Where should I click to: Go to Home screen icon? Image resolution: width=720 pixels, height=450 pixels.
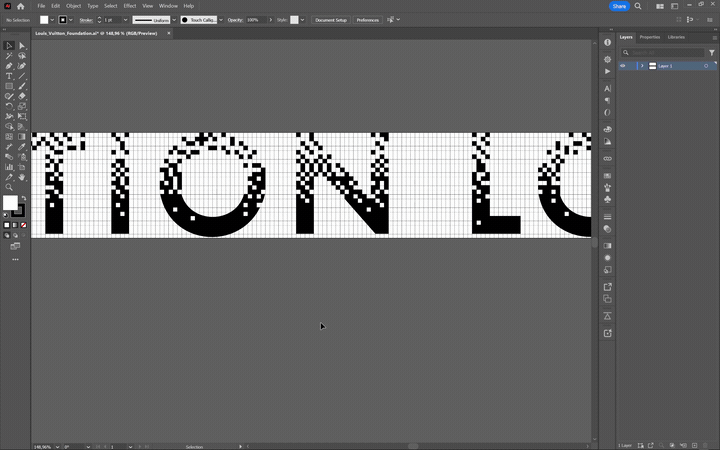[x=20, y=6]
